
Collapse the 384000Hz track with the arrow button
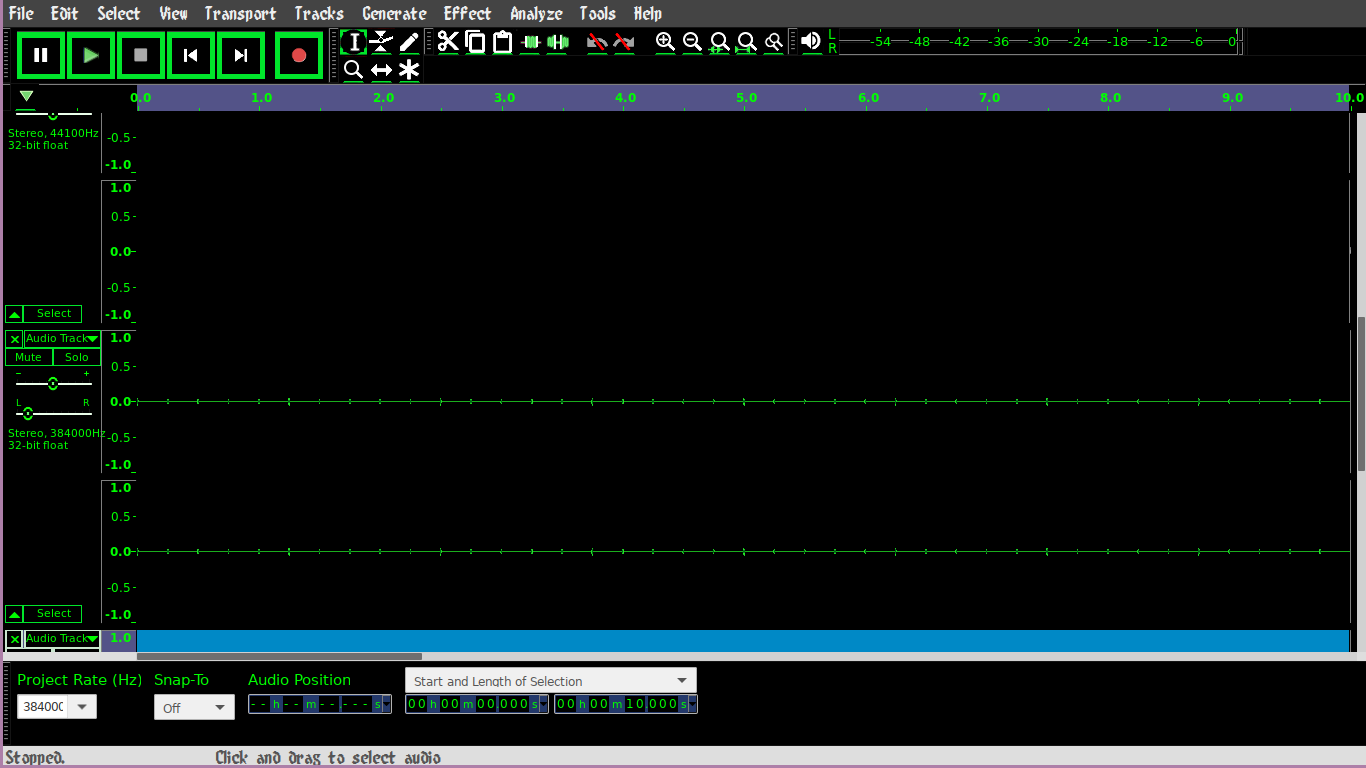(14, 614)
